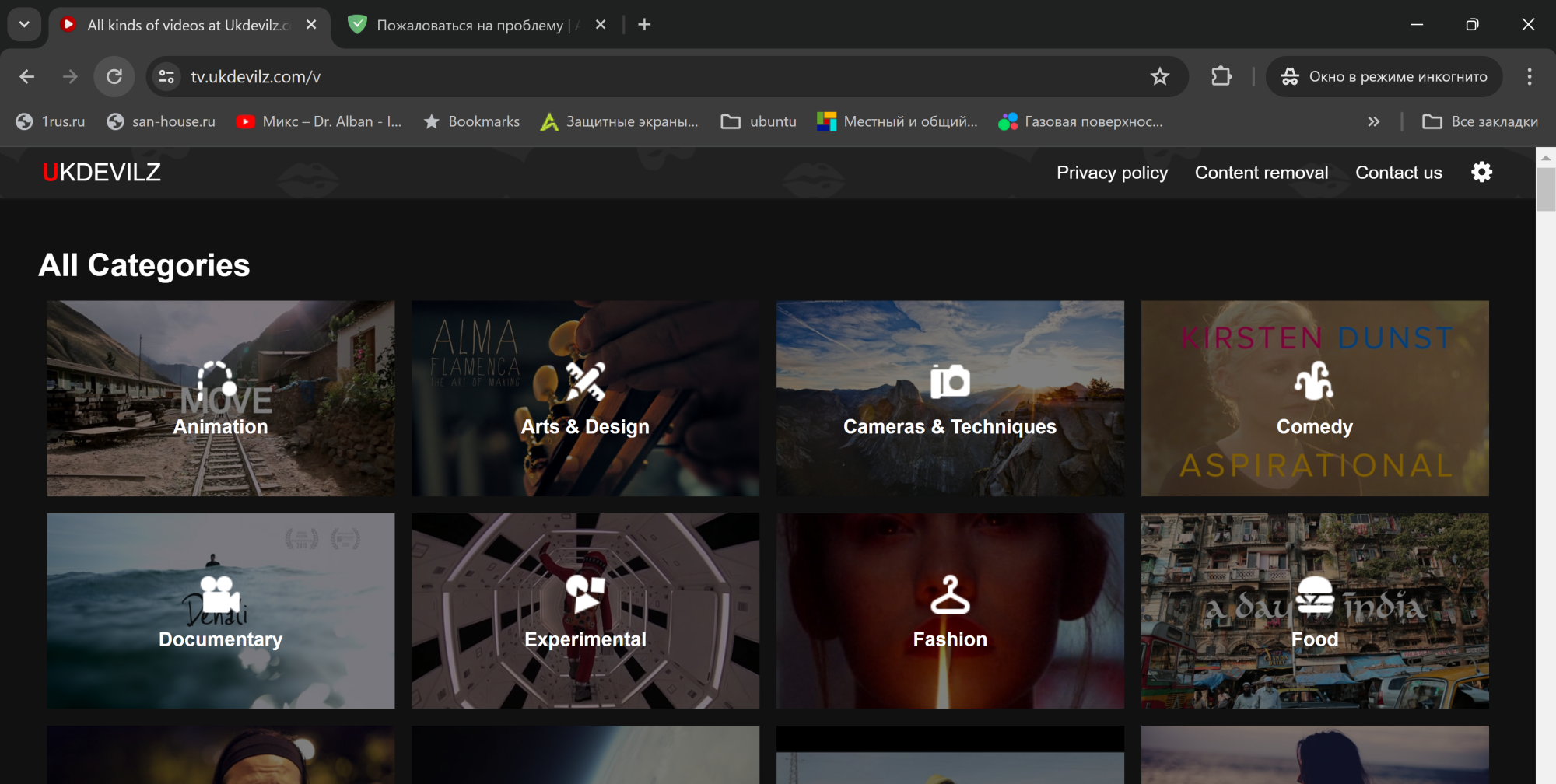Click the Food burger icon
This screenshot has width=1556, height=784.
pos(1315,594)
